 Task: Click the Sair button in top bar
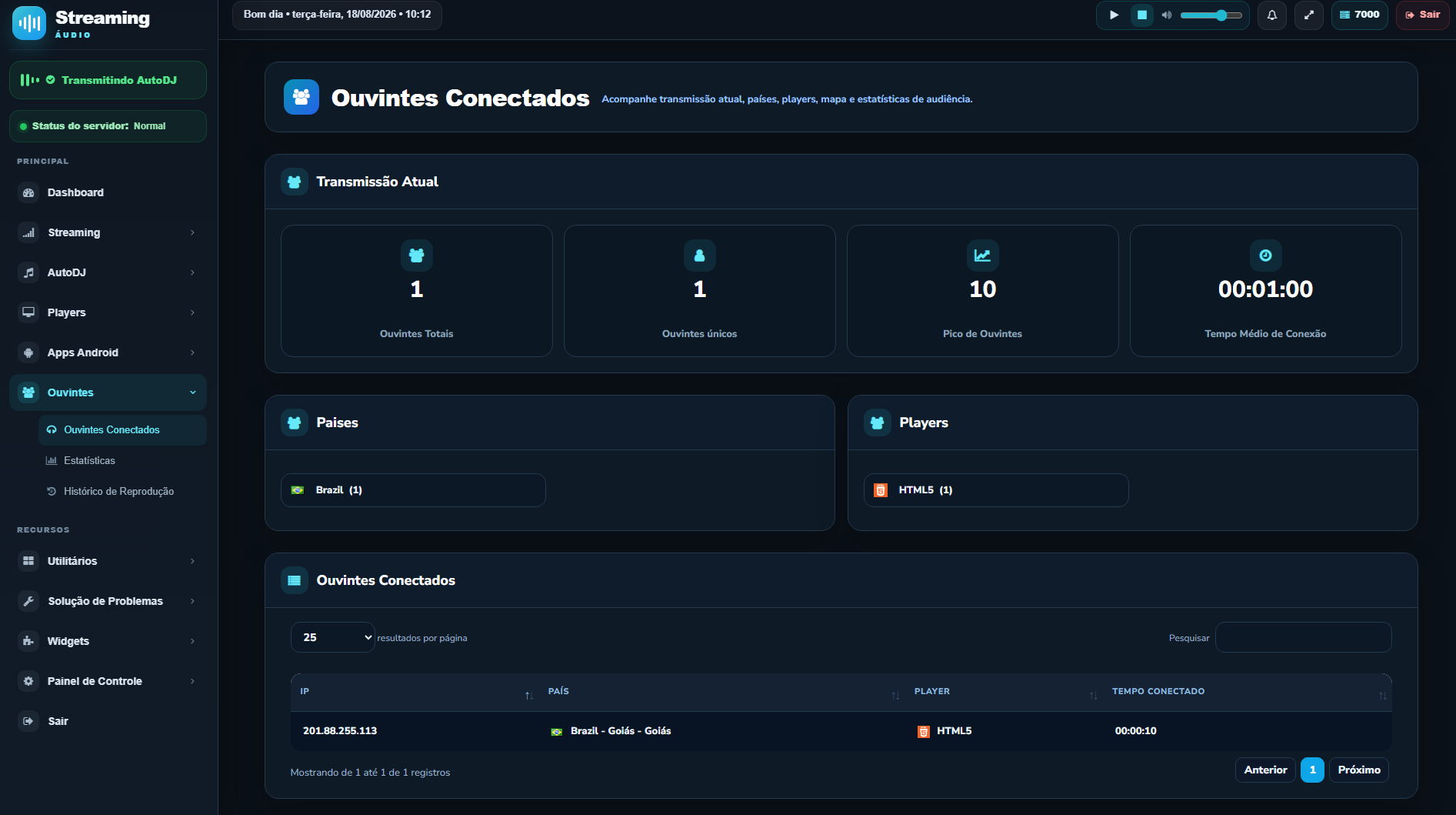coord(1422,15)
